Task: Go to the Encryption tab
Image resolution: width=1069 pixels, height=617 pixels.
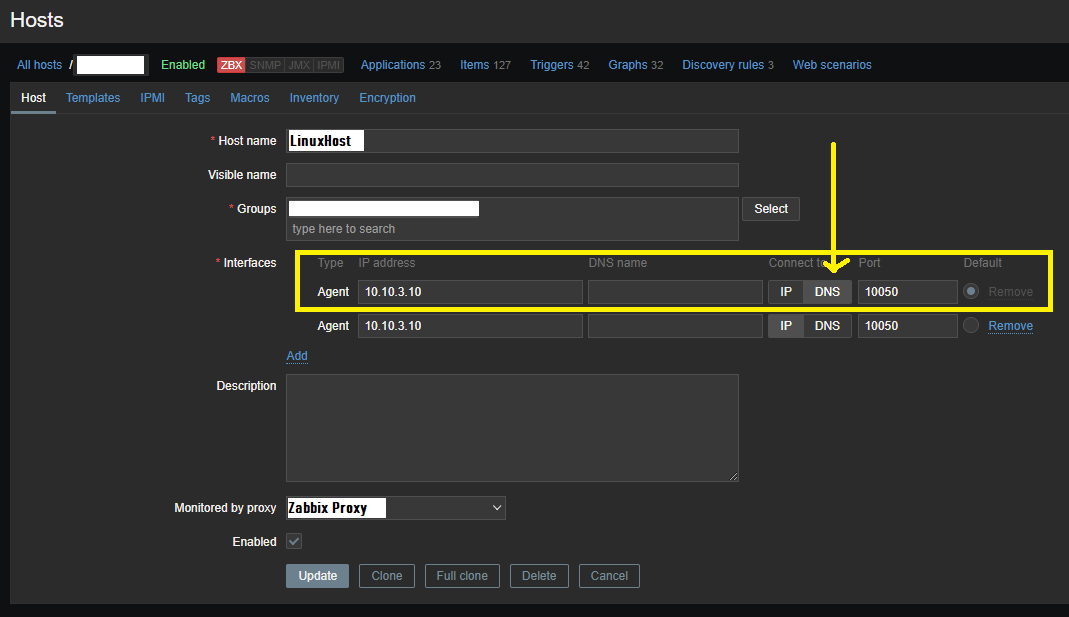Action: coord(387,98)
